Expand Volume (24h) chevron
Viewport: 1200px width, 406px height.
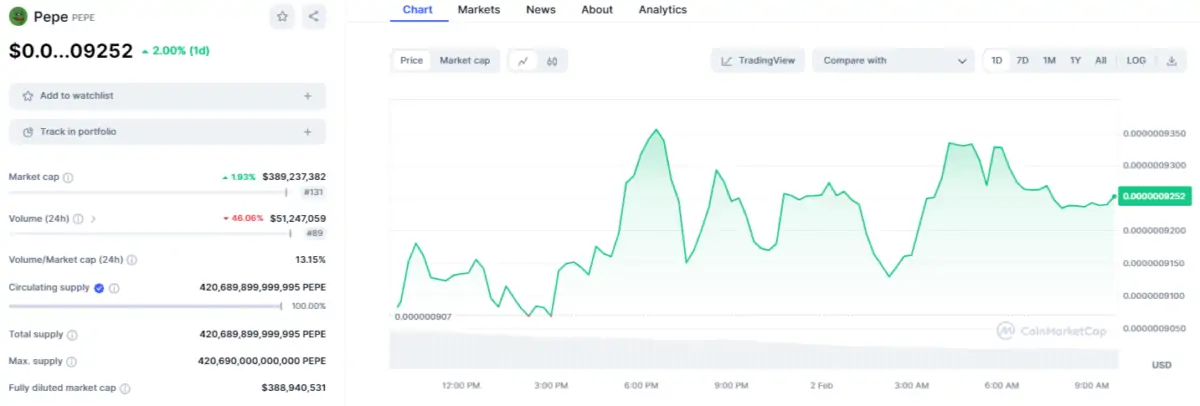[x=93, y=218]
